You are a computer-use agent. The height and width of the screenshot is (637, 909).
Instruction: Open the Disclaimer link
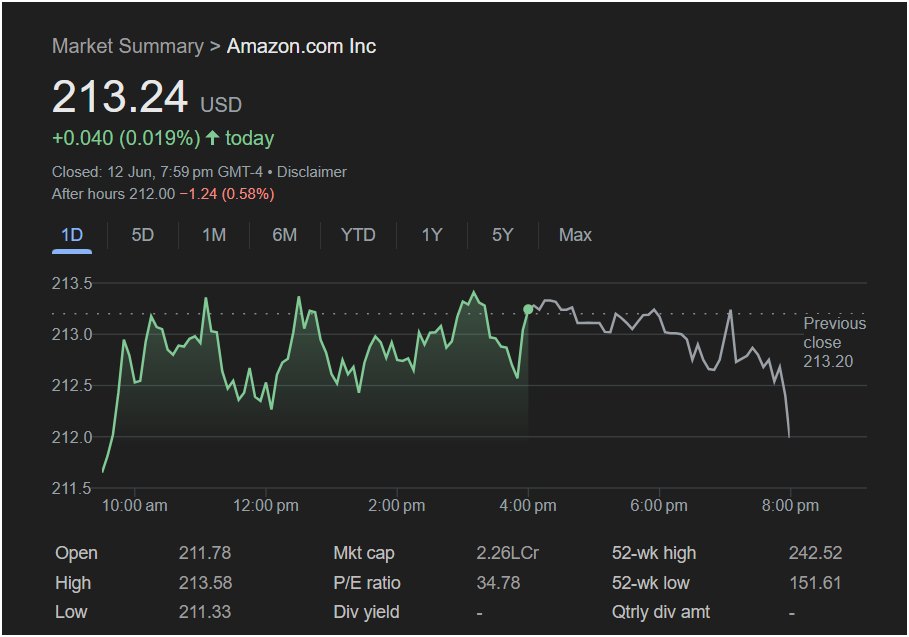click(x=315, y=172)
